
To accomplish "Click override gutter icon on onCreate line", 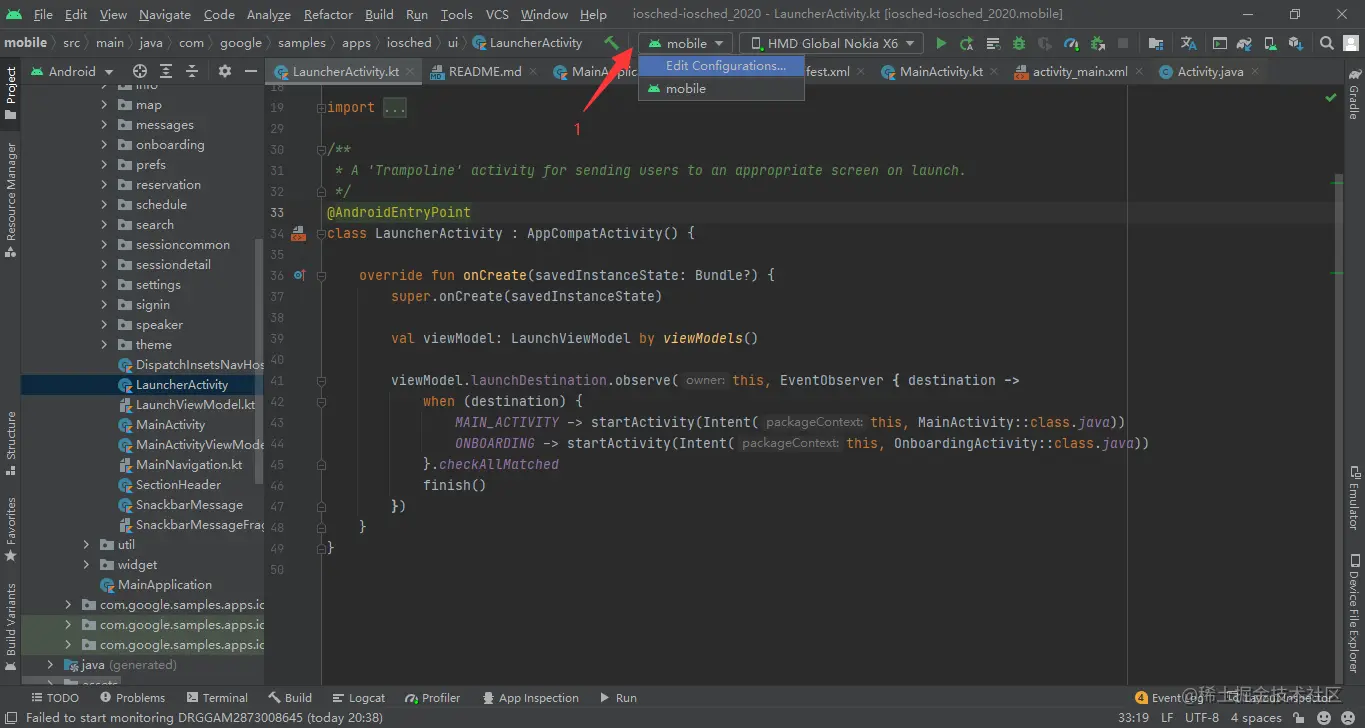I will [299, 275].
